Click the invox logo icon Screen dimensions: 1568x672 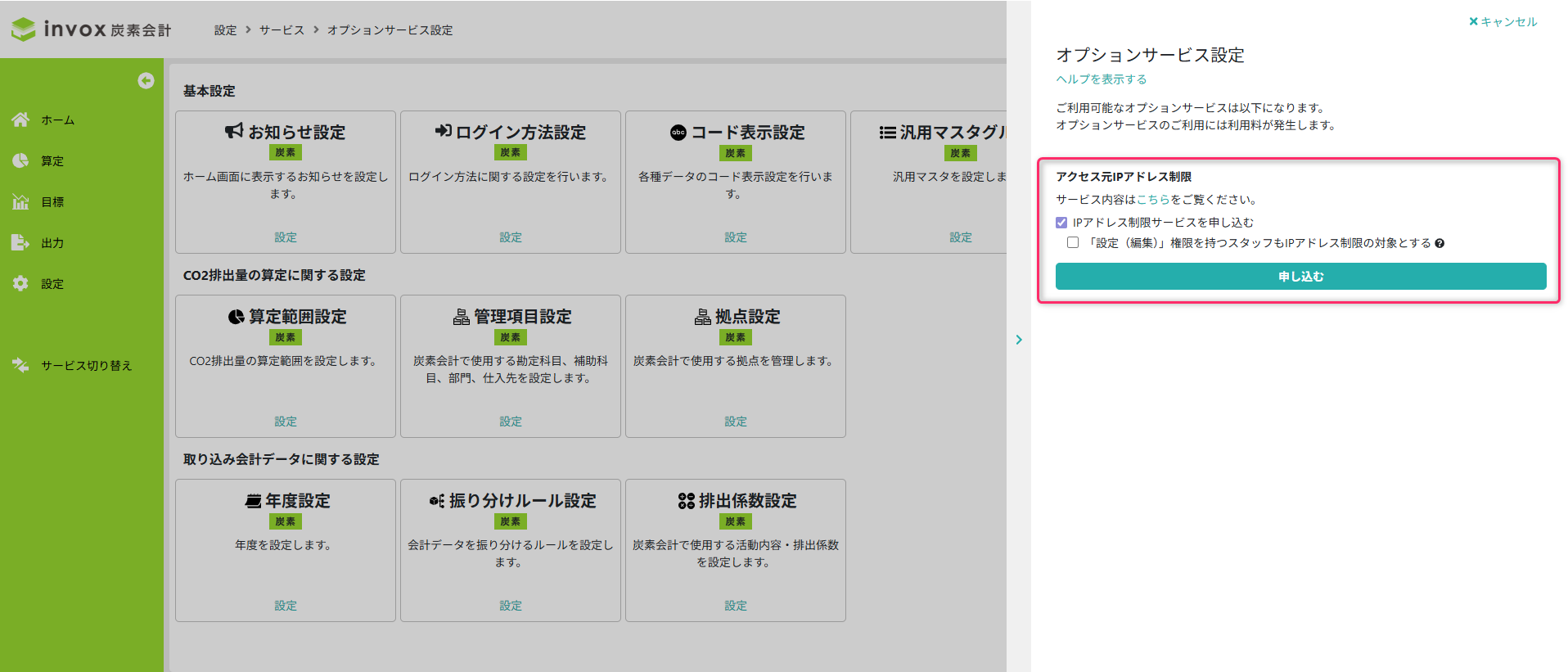[24, 29]
